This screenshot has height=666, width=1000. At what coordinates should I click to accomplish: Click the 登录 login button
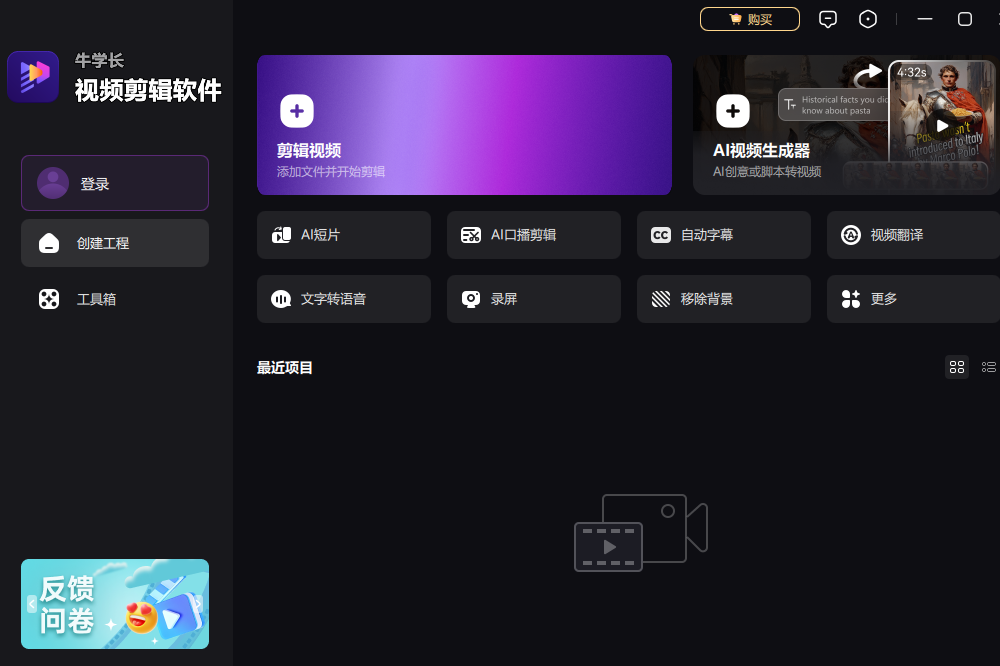pos(115,183)
